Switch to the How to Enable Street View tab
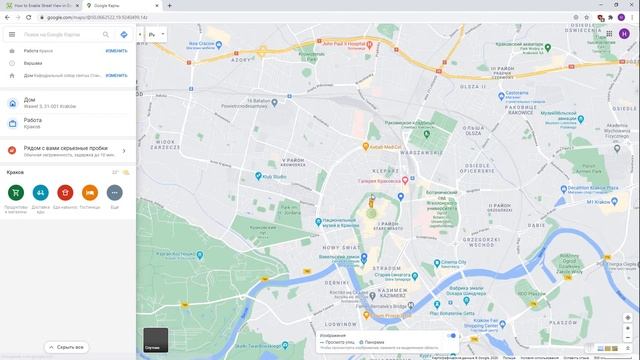Image resolution: width=640 pixels, height=360 pixels. tap(43, 6)
